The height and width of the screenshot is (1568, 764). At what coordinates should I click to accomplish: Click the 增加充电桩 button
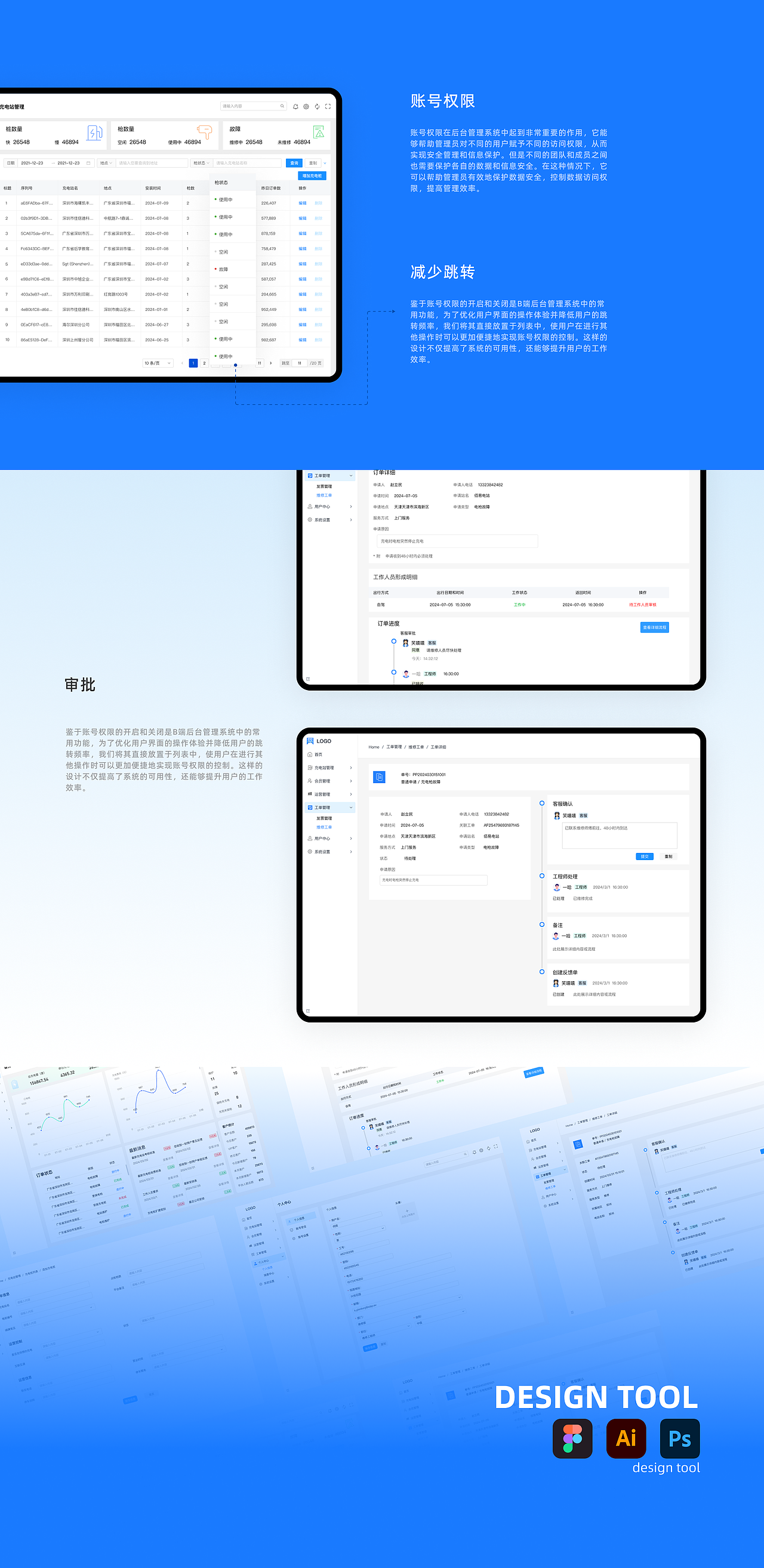tap(312, 176)
